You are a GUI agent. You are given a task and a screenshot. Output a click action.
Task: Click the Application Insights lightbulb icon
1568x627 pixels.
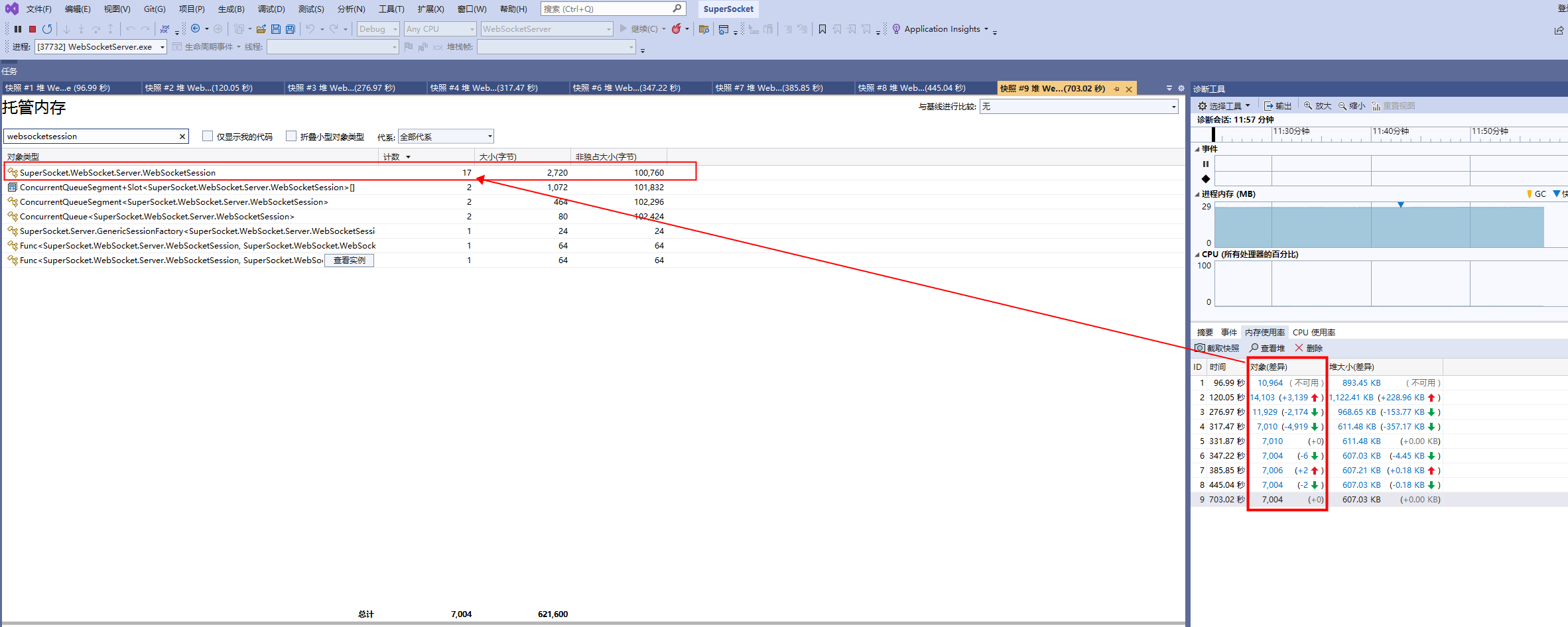[x=896, y=29]
